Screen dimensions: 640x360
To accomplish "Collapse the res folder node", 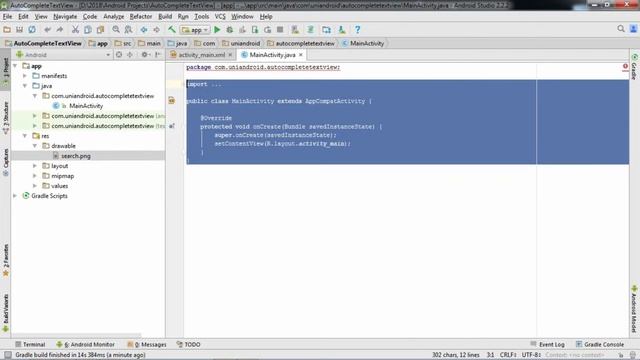I will click(25, 136).
